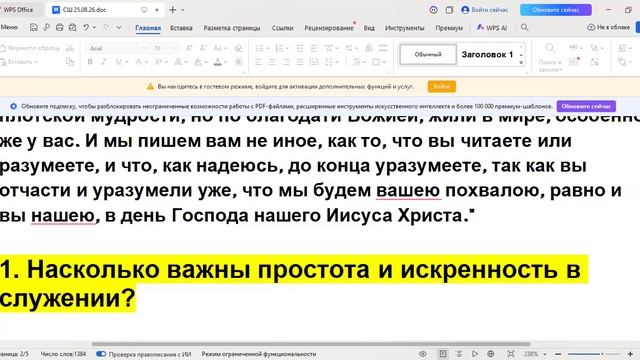The width and height of the screenshot is (640, 360).
Task: Toggle the AI spell check switch
Action: pyautogui.click(x=101, y=354)
